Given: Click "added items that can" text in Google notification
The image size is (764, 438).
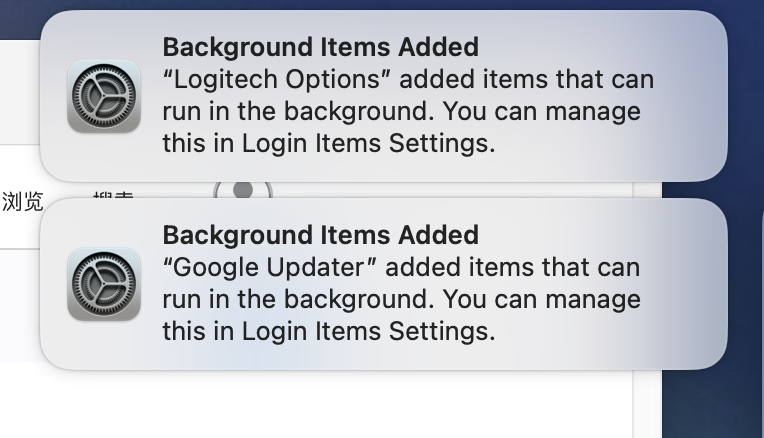Looking at the screenshot, I should click(x=512, y=267).
